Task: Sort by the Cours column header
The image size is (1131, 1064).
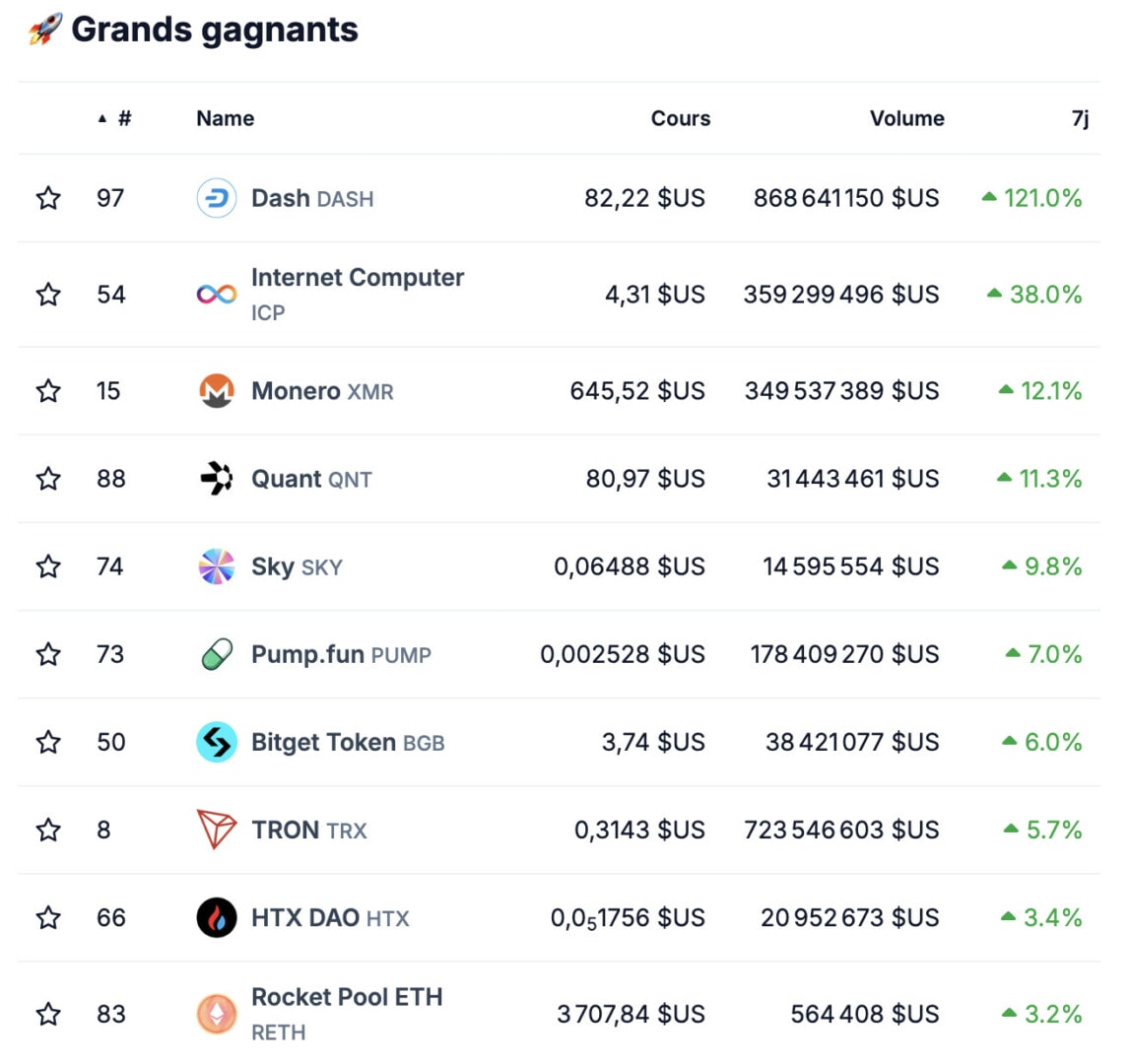Action: pyautogui.click(x=680, y=118)
